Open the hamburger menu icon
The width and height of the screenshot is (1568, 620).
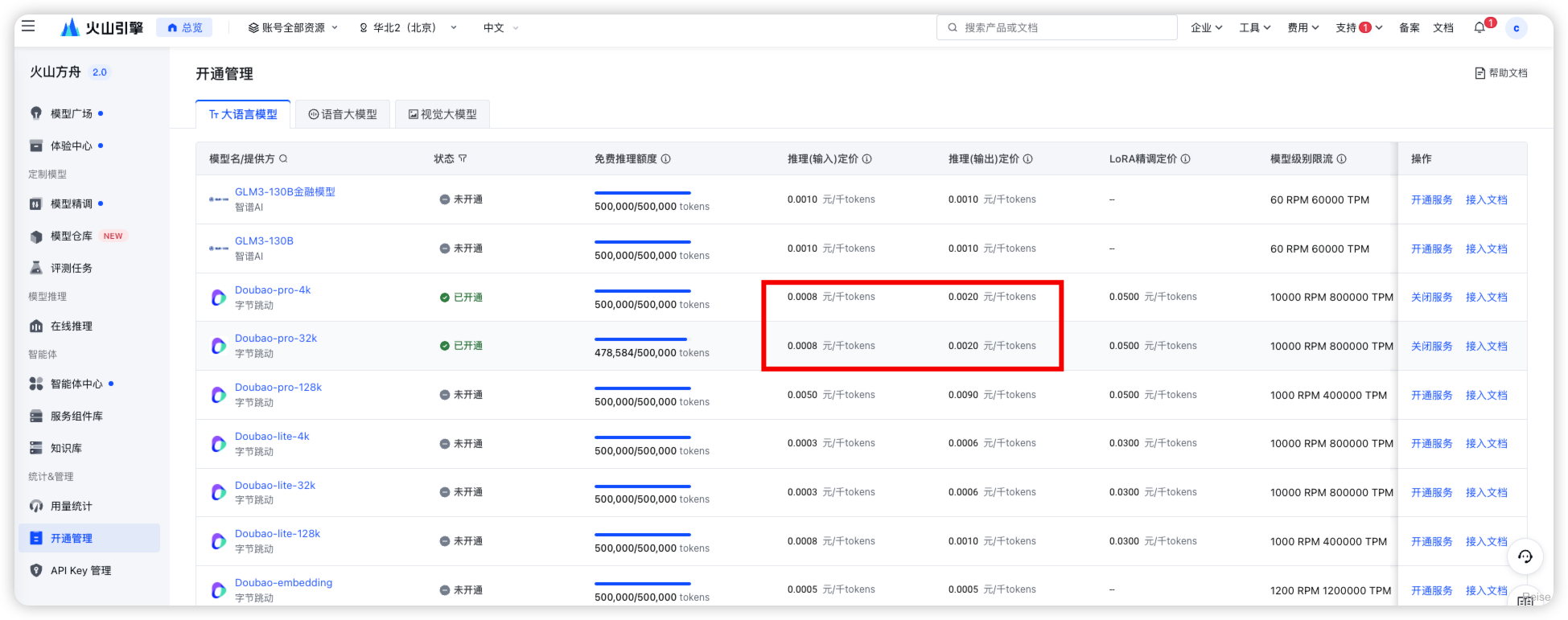pos(28,27)
